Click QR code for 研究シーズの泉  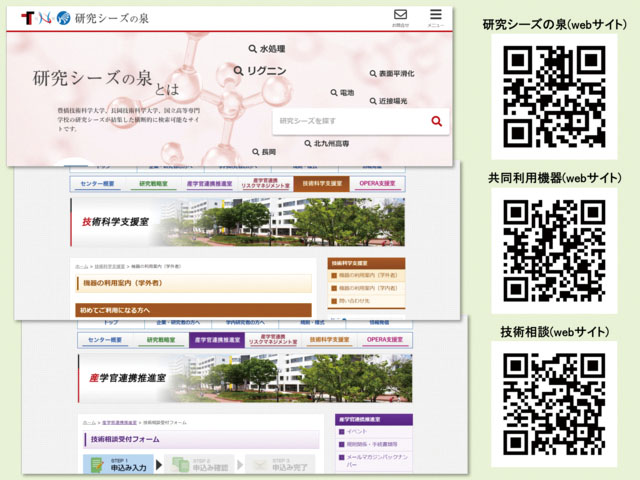pyautogui.click(x=554, y=97)
